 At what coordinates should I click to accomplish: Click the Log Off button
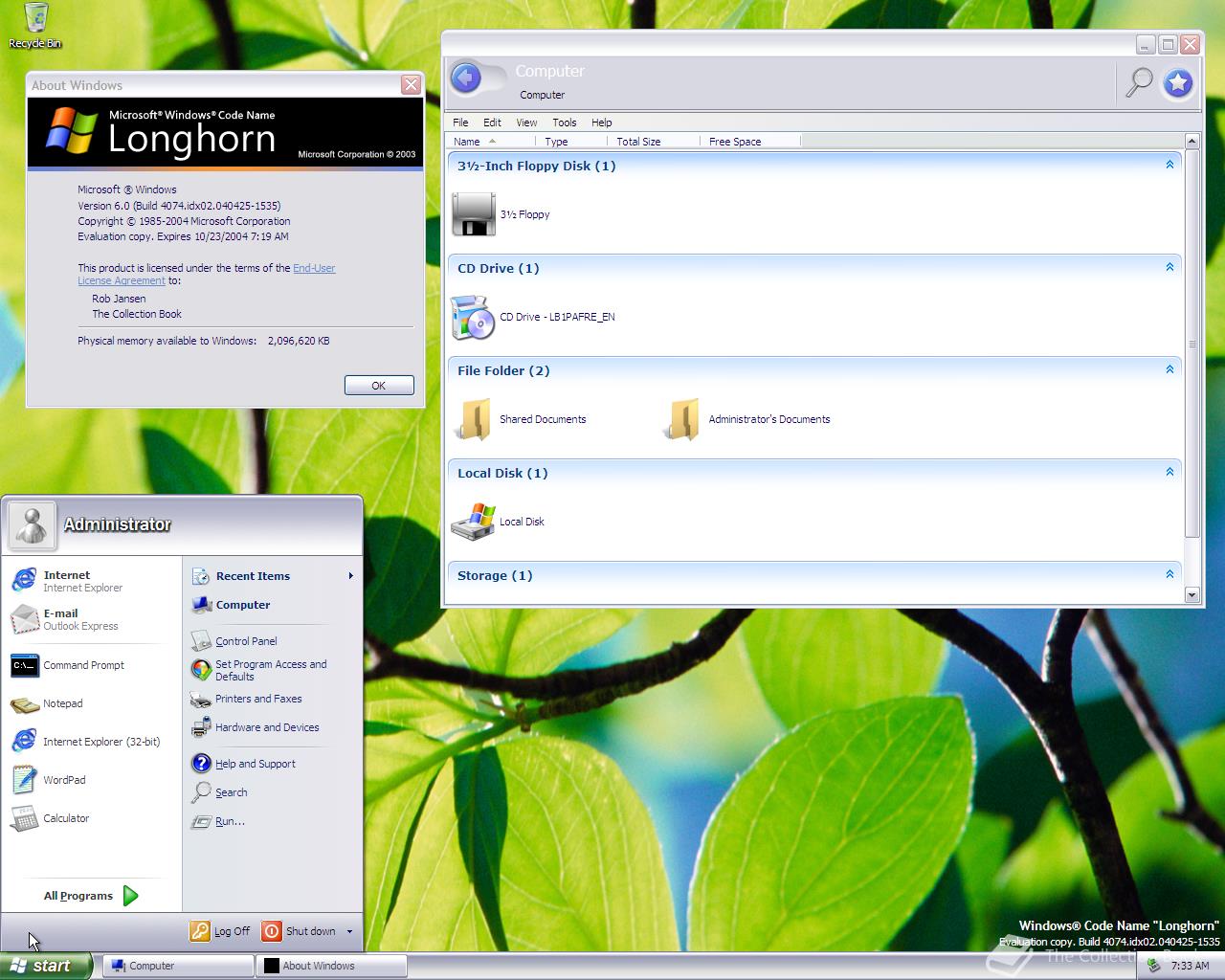click(221, 931)
